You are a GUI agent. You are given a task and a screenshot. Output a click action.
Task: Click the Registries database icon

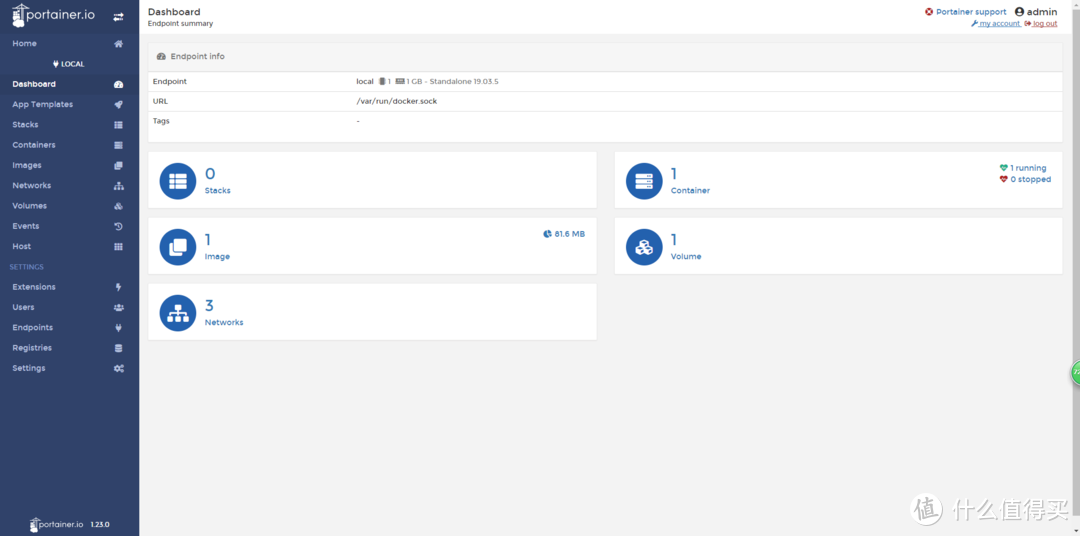tap(118, 348)
